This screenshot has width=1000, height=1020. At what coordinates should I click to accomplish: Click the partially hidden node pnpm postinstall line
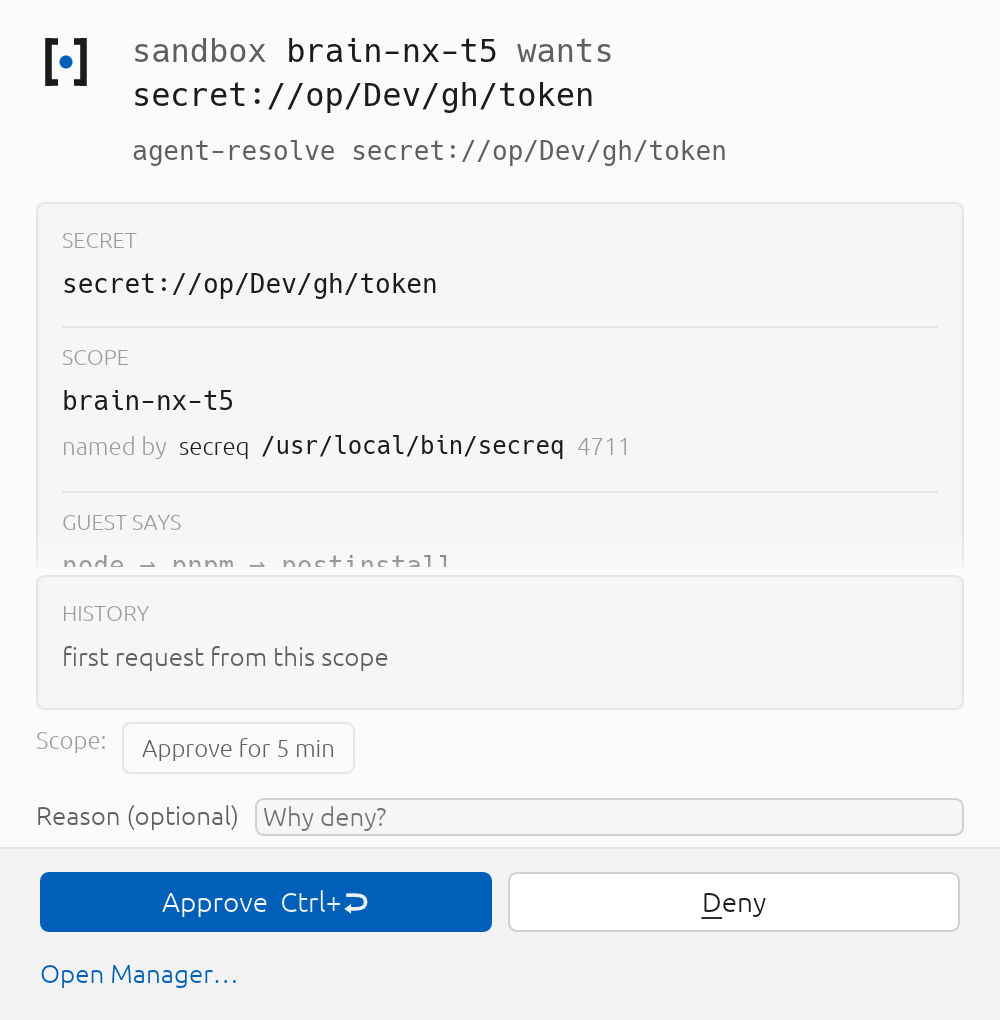(256, 560)
